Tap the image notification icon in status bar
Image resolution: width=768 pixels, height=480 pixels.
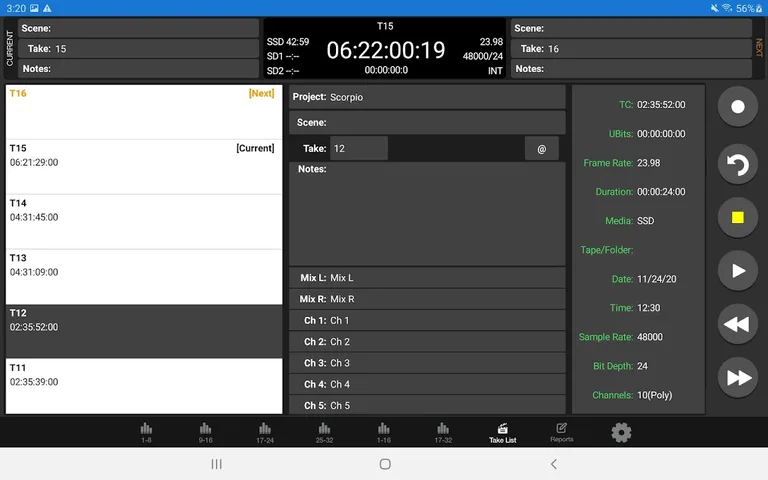click(34, 8)
